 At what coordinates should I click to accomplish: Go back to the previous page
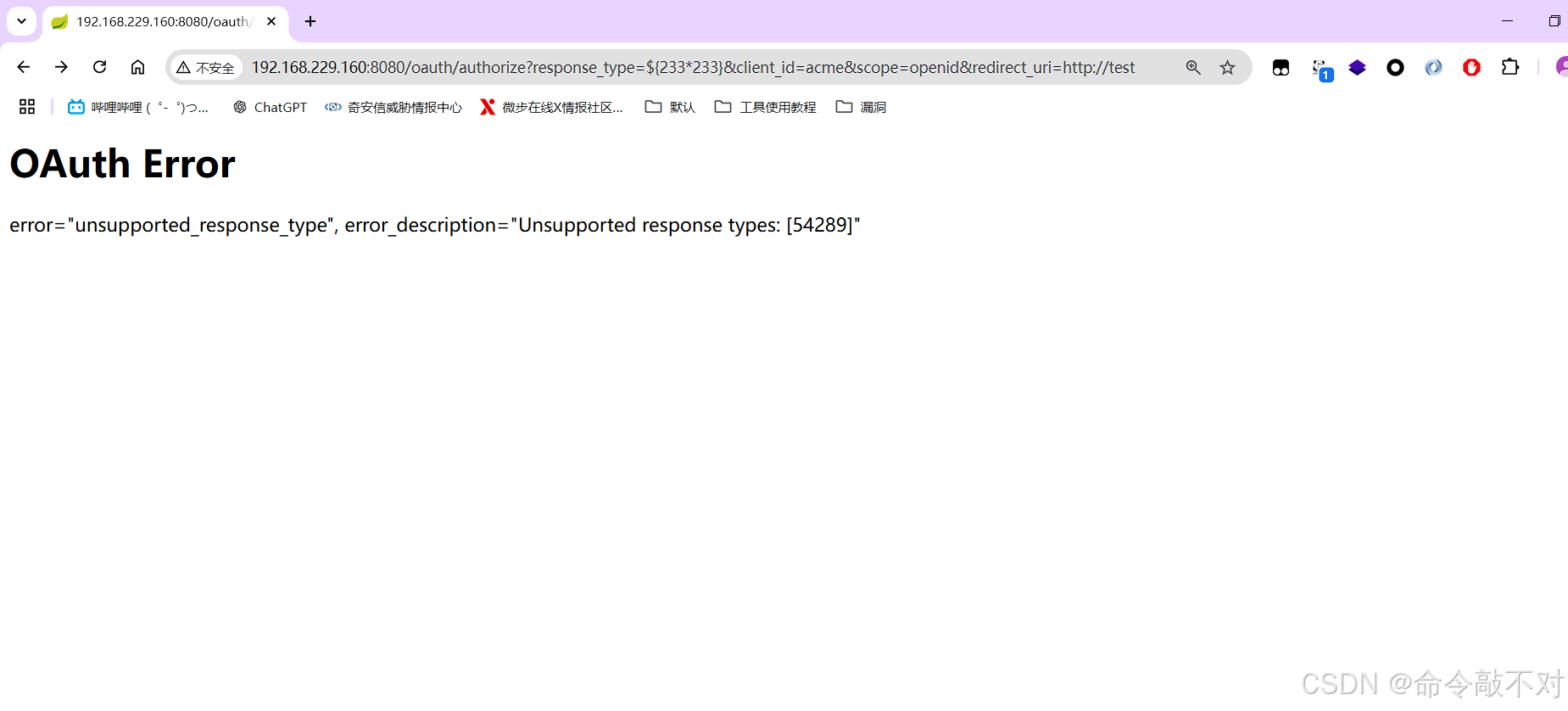click(x=24, y=67)
